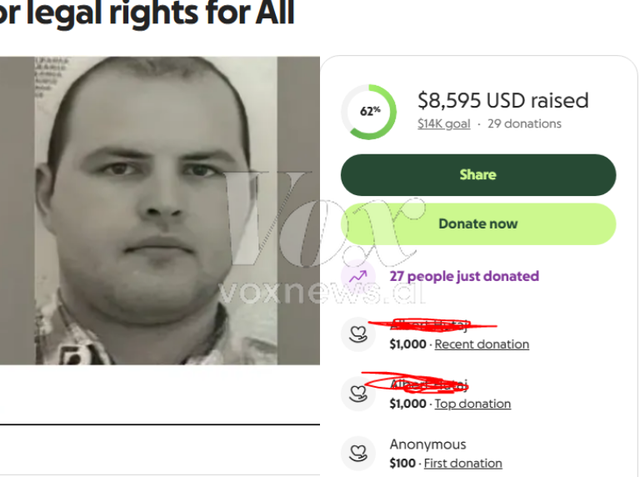
Task: Open the $14K goal link
Action: [444, 124]
